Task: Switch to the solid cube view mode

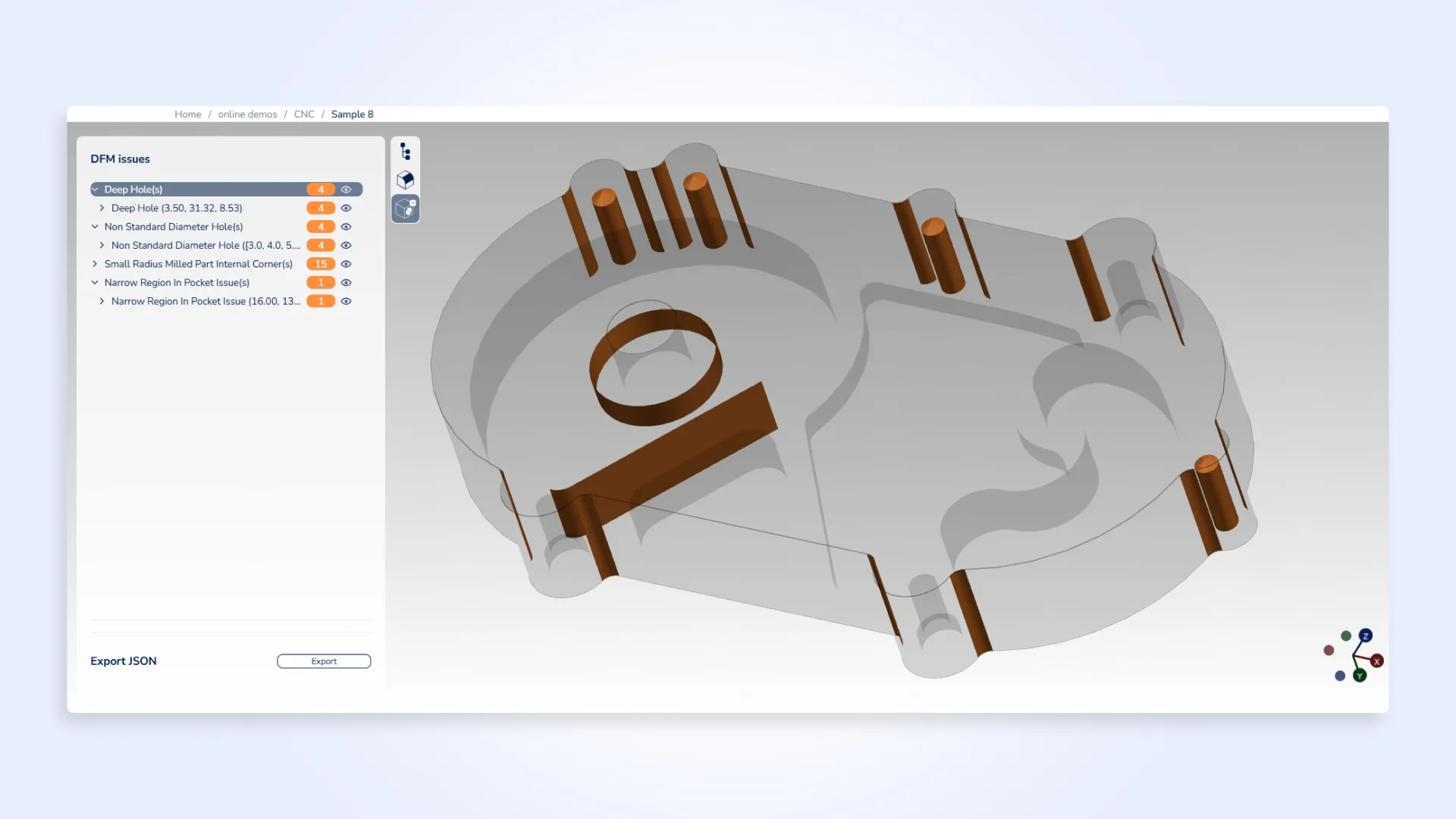Action: tap(405, 180)
